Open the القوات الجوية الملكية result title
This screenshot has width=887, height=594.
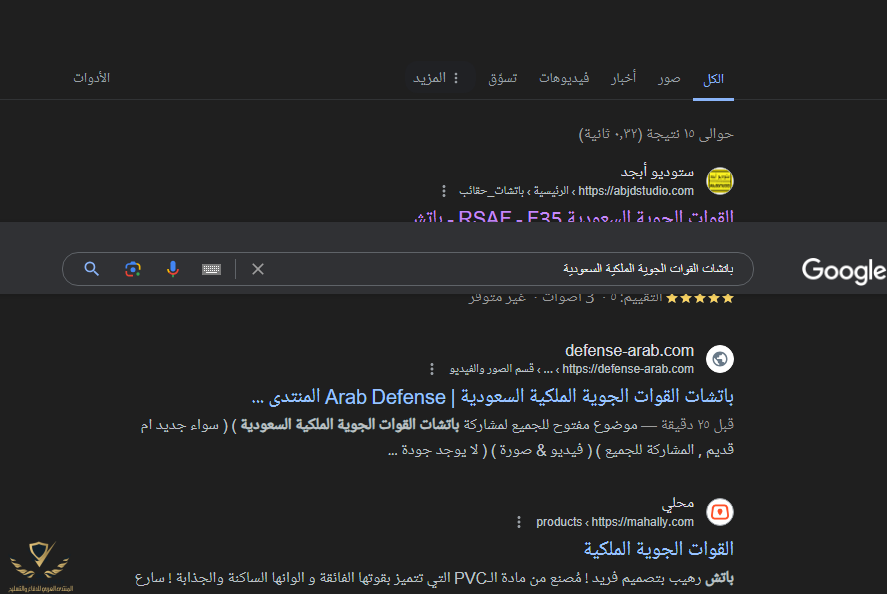tap(659, 549)
